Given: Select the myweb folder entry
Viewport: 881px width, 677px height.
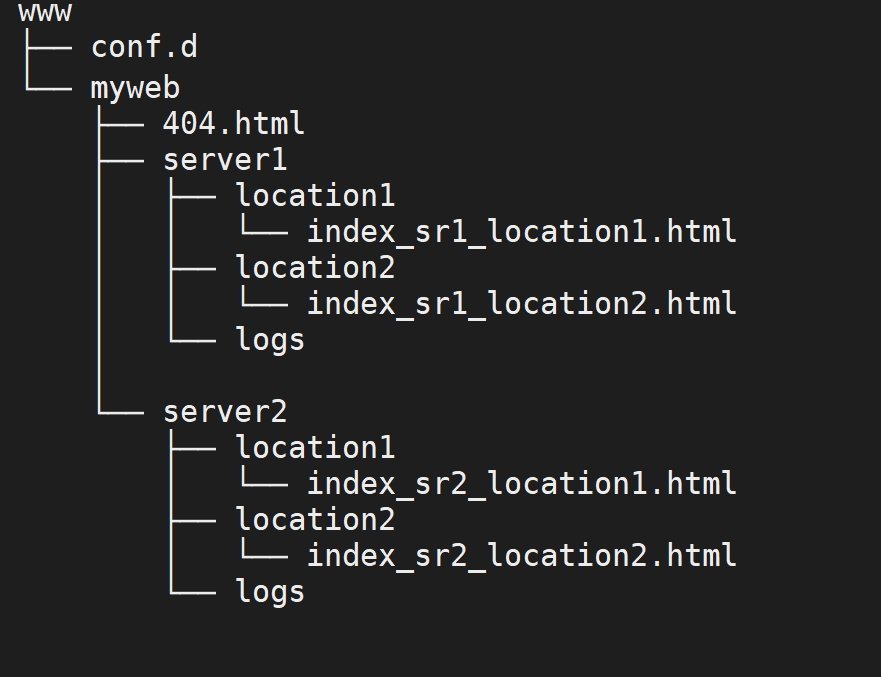Looking at the screenshot, I should (135, 89).
